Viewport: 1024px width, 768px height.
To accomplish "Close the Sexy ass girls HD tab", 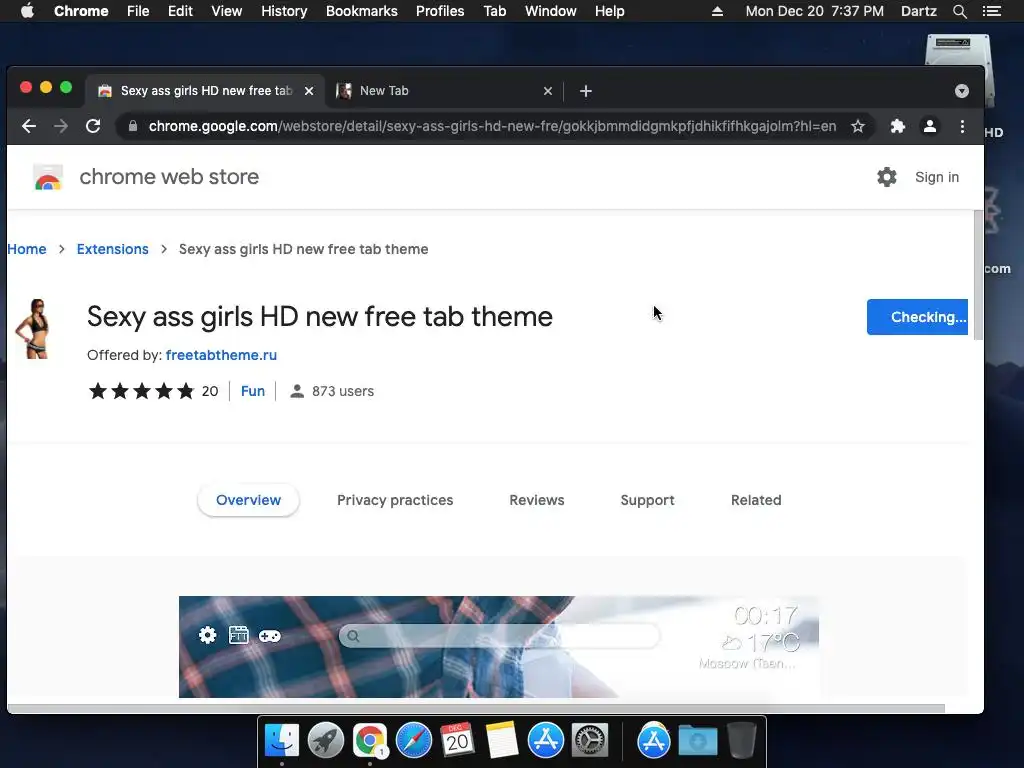I will (x=309, y=91).
